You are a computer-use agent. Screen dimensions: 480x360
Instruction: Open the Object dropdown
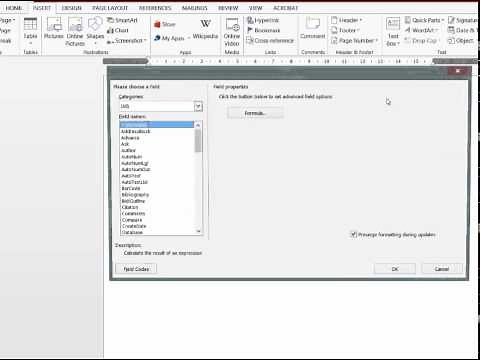[x=461, y=41]
